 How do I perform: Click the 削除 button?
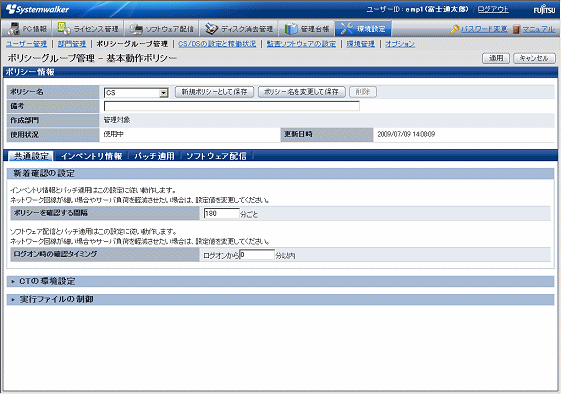(x=363, y=92)
